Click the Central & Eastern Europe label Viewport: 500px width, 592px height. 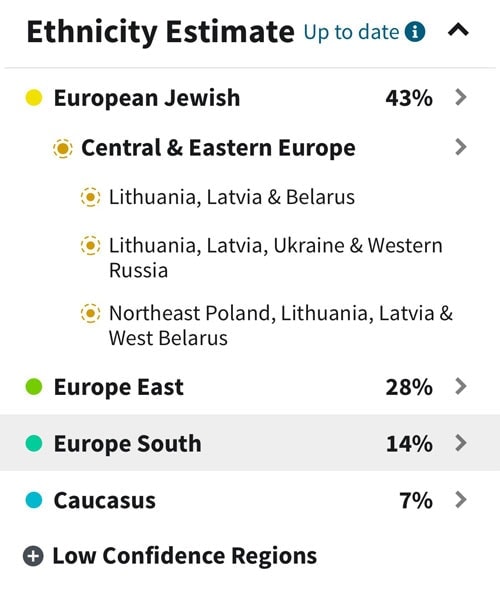point(218,148)
